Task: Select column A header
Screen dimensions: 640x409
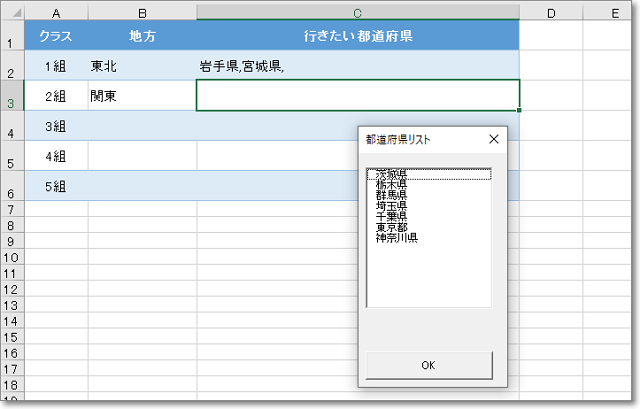Action: 55,12
